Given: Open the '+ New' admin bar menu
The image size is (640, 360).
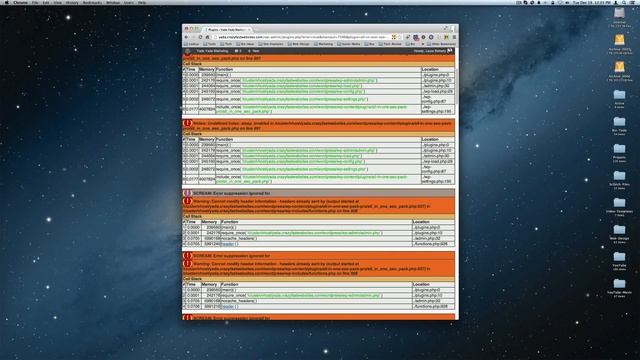Looking at the screenshot, I should point(253,51).
